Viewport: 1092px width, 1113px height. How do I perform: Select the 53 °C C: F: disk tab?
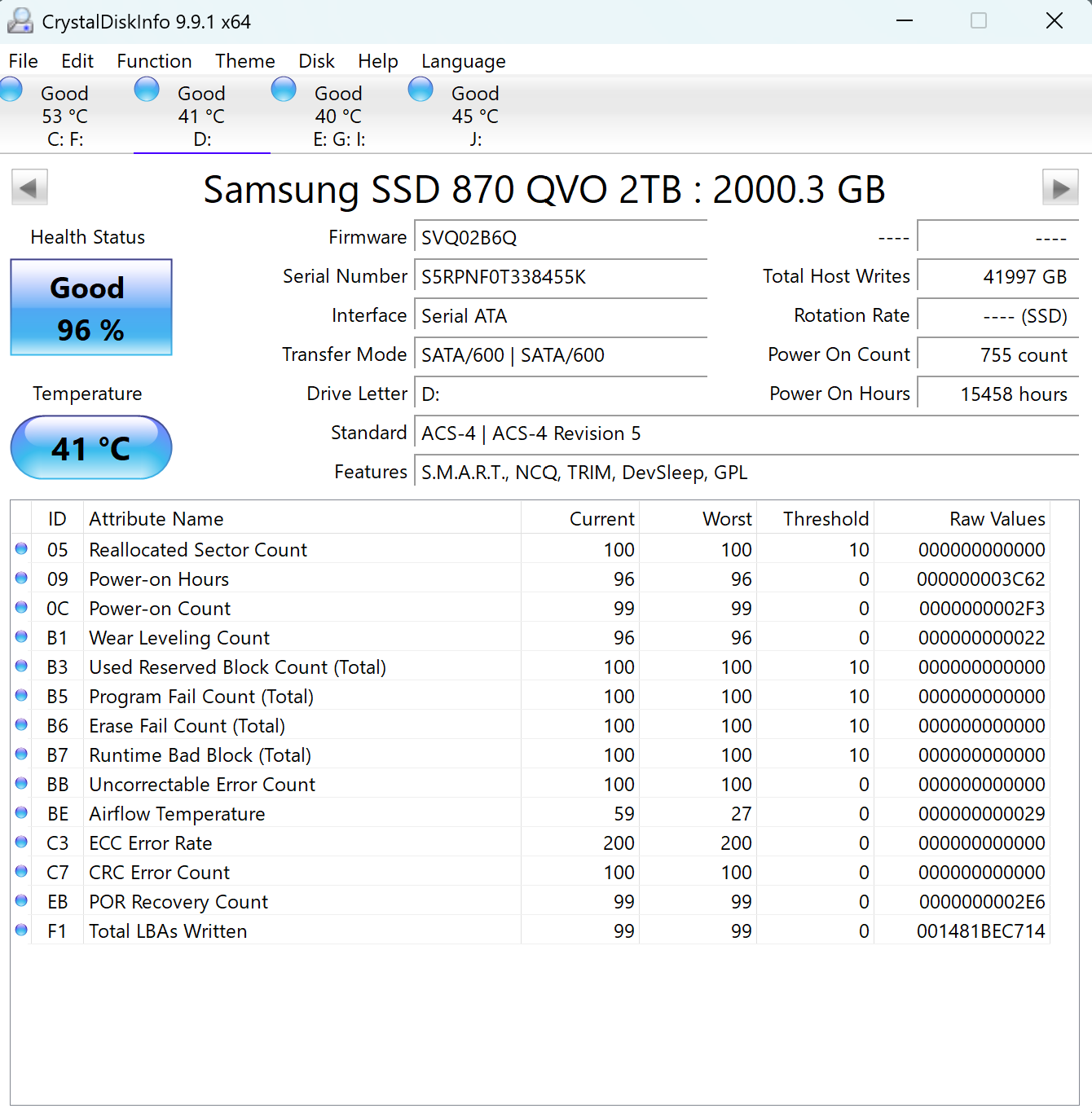[x=65, y=115]
